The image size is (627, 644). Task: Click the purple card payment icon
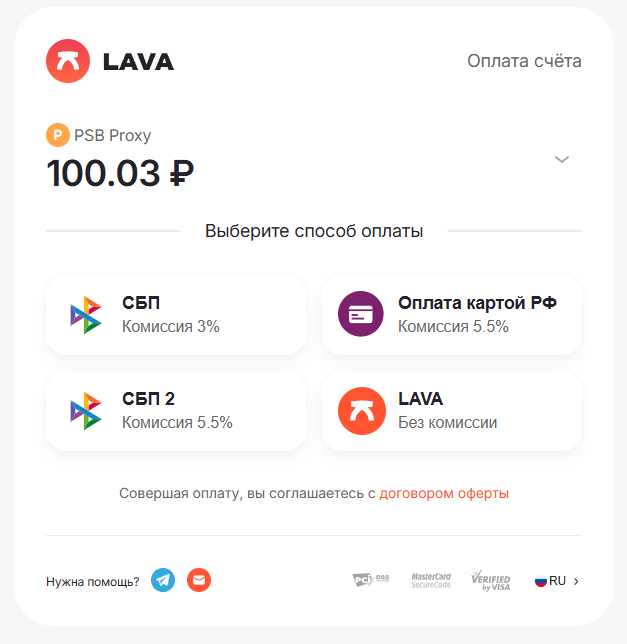pyautogui.click(x=361, y=314)
